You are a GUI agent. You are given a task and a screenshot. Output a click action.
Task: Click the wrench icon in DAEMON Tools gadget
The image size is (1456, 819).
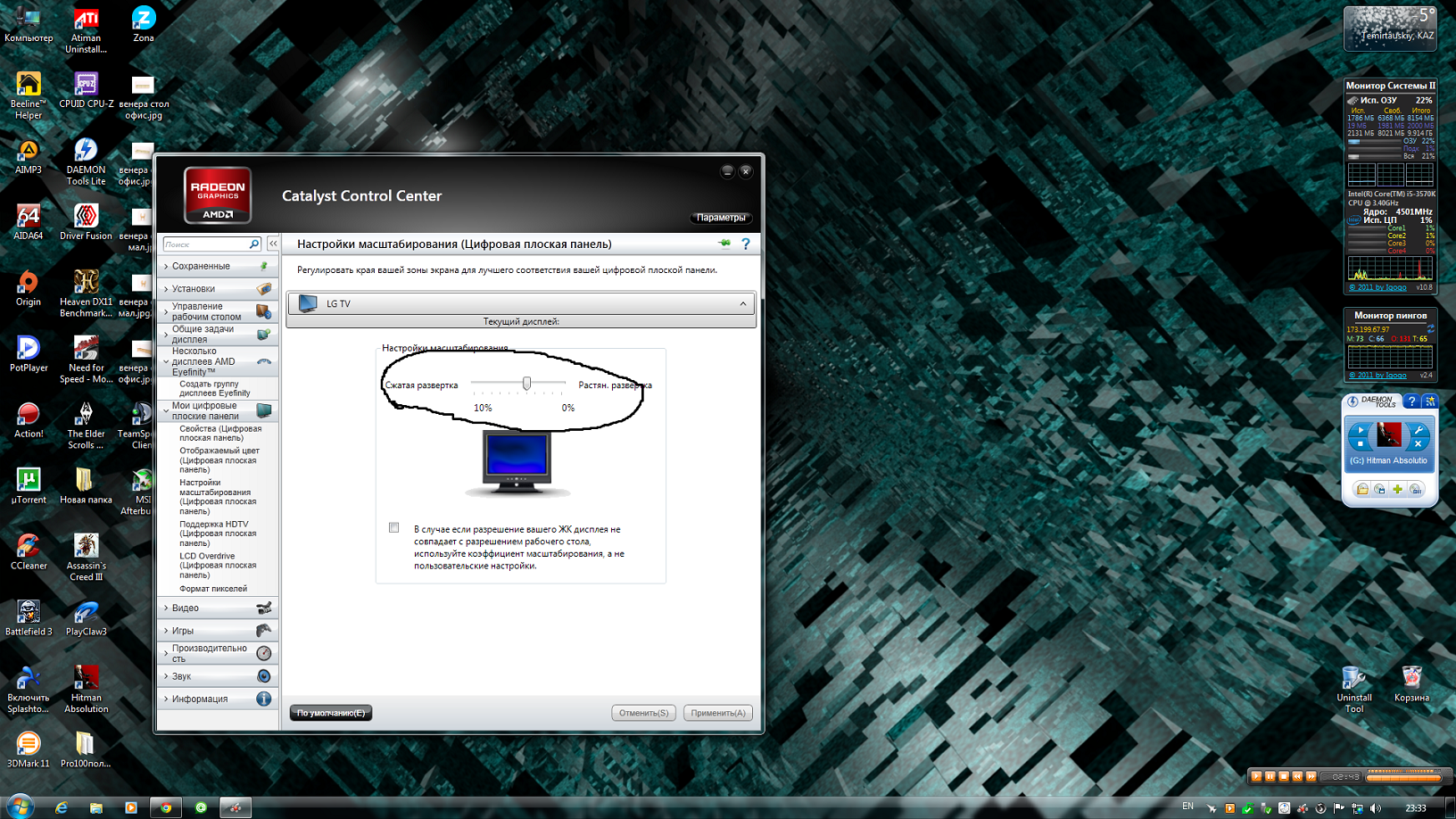point(1418,432)
